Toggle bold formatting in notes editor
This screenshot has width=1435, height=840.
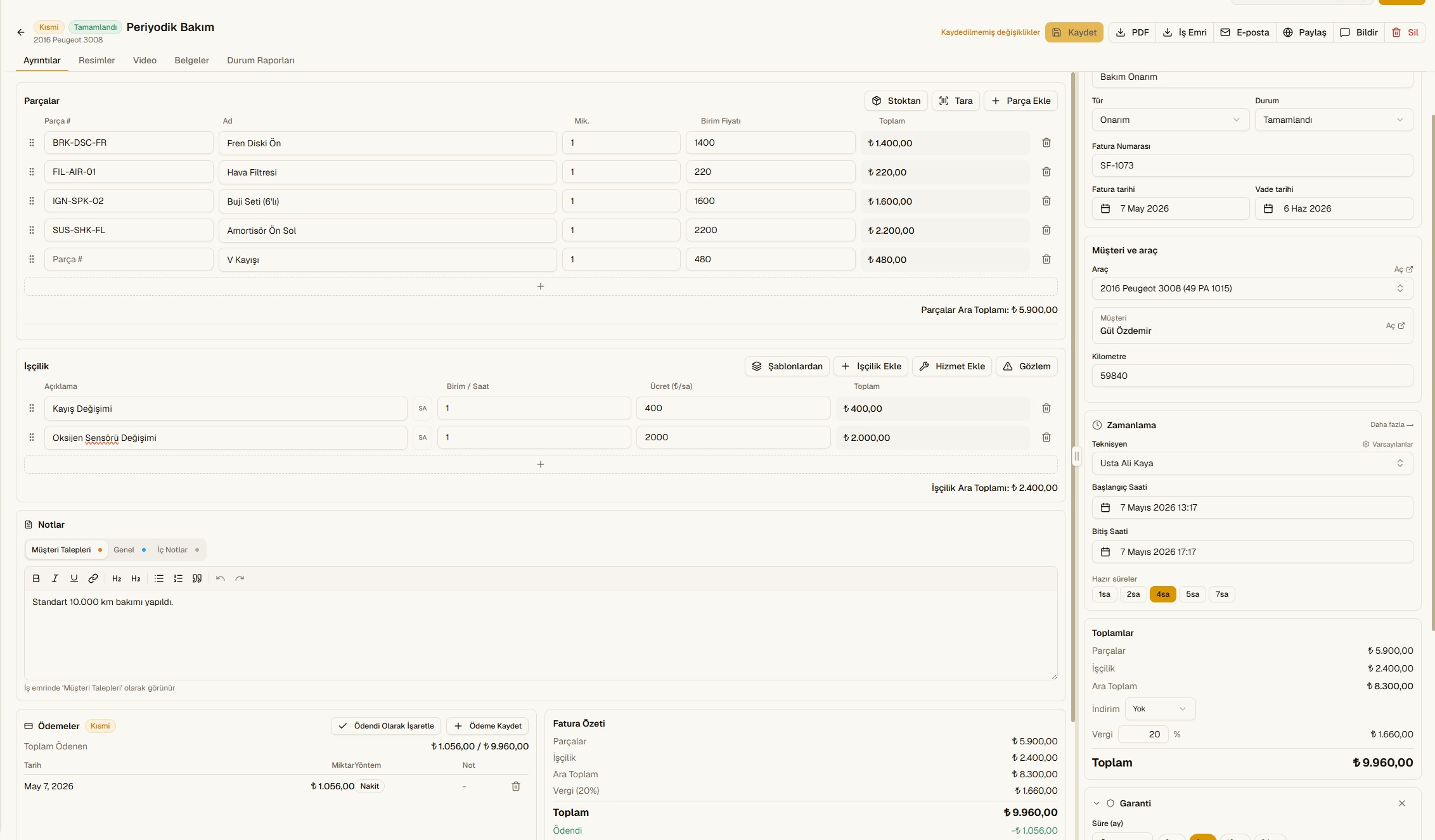pyautogui.click(x=36, y=578)
